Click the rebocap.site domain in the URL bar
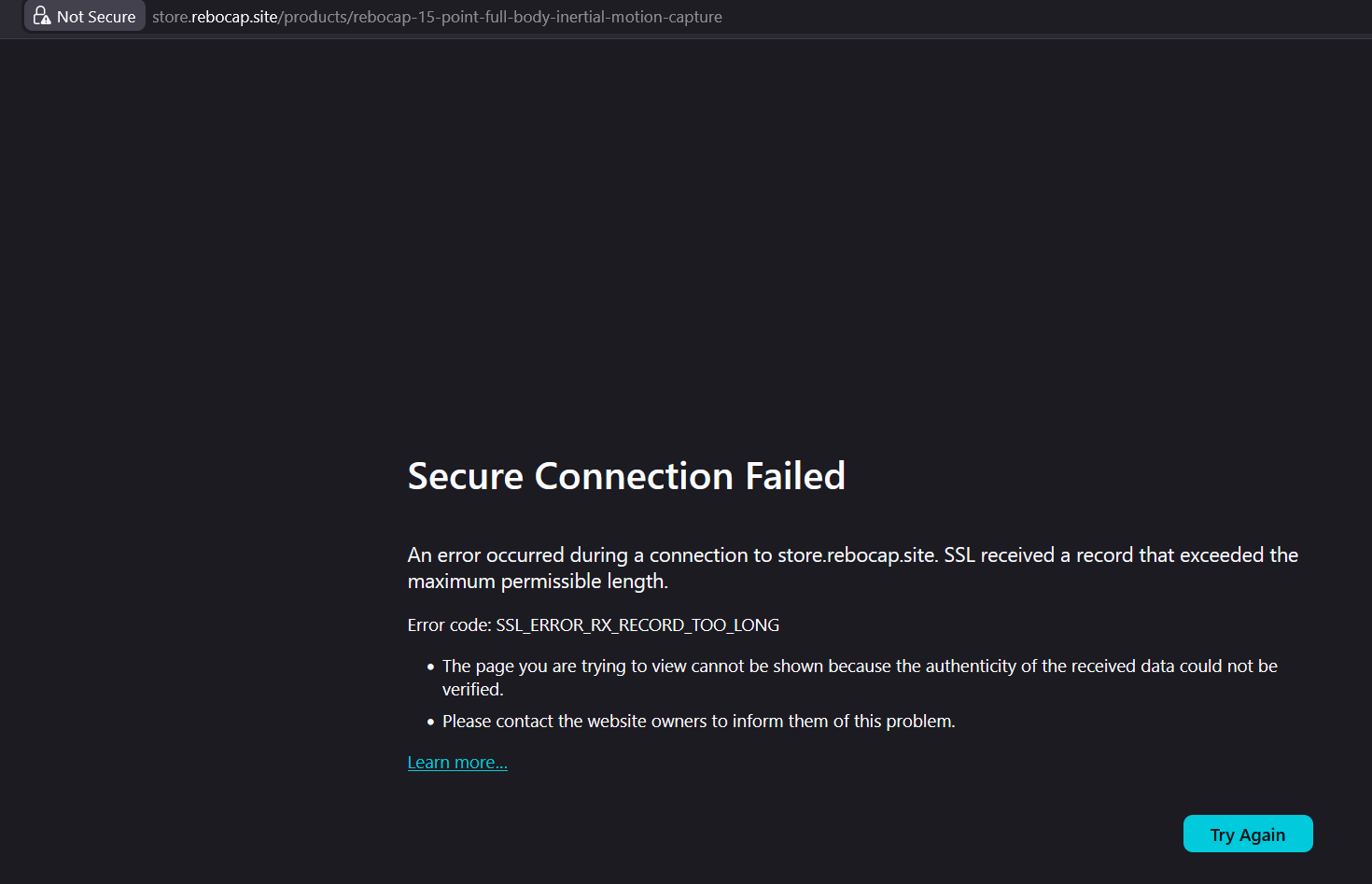 pyautogui.click(x=234, y=17)
